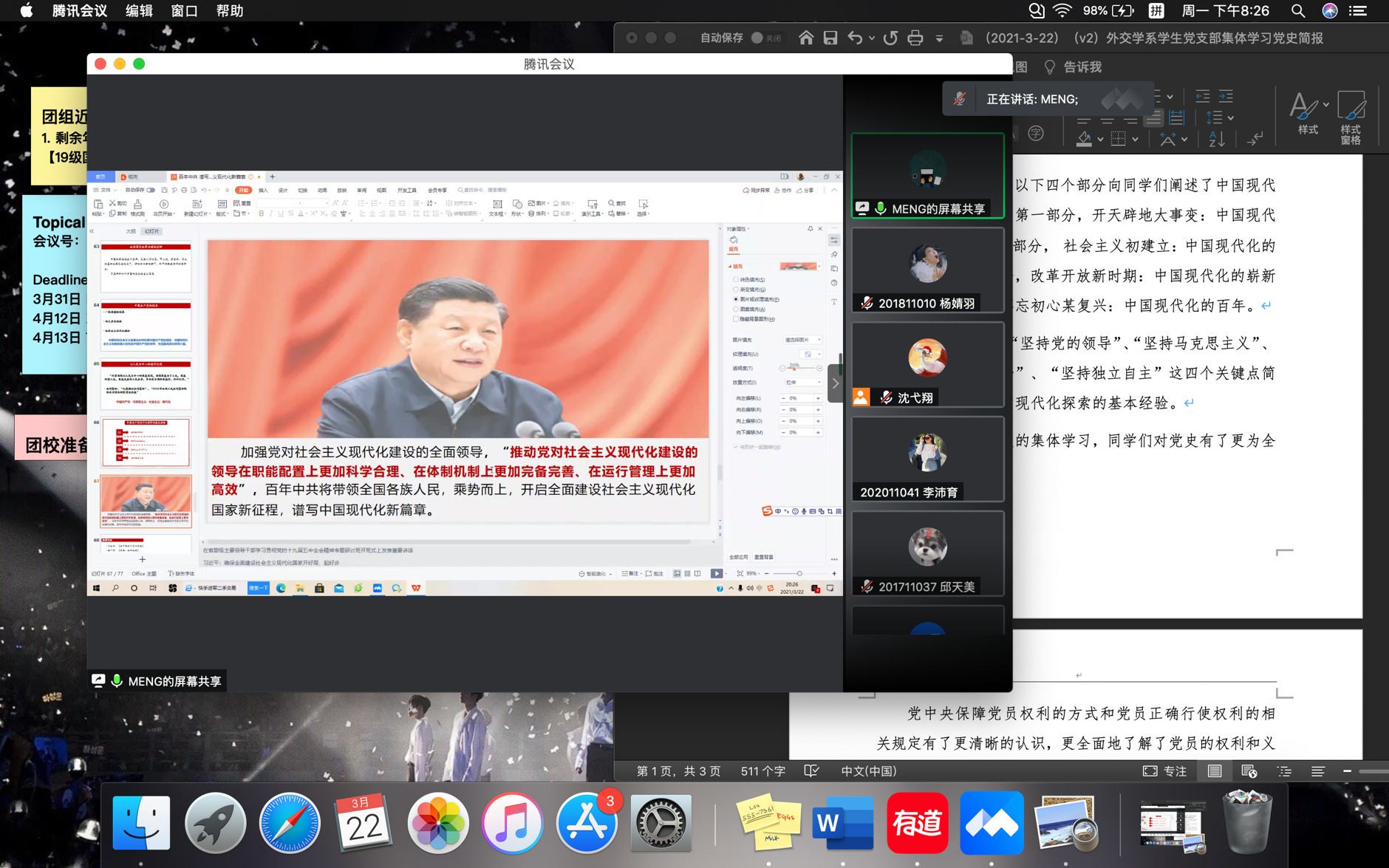Click the sort A-Z icon in Word ribbon
1389x868 pixels.
1216,138
